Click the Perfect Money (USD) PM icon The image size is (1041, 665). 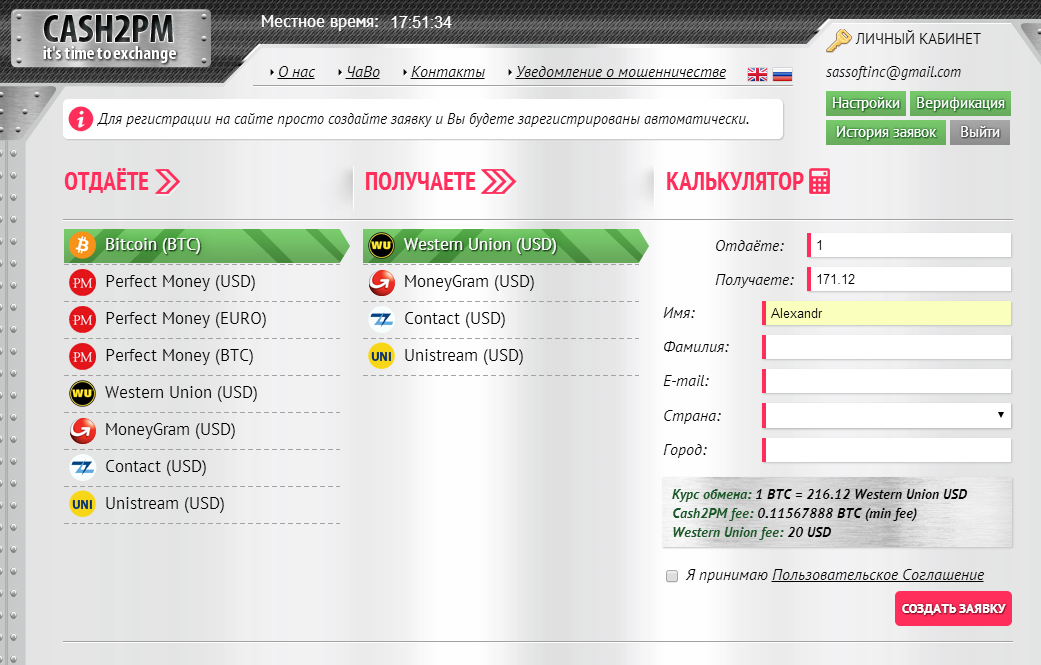(x=82, y=283)
